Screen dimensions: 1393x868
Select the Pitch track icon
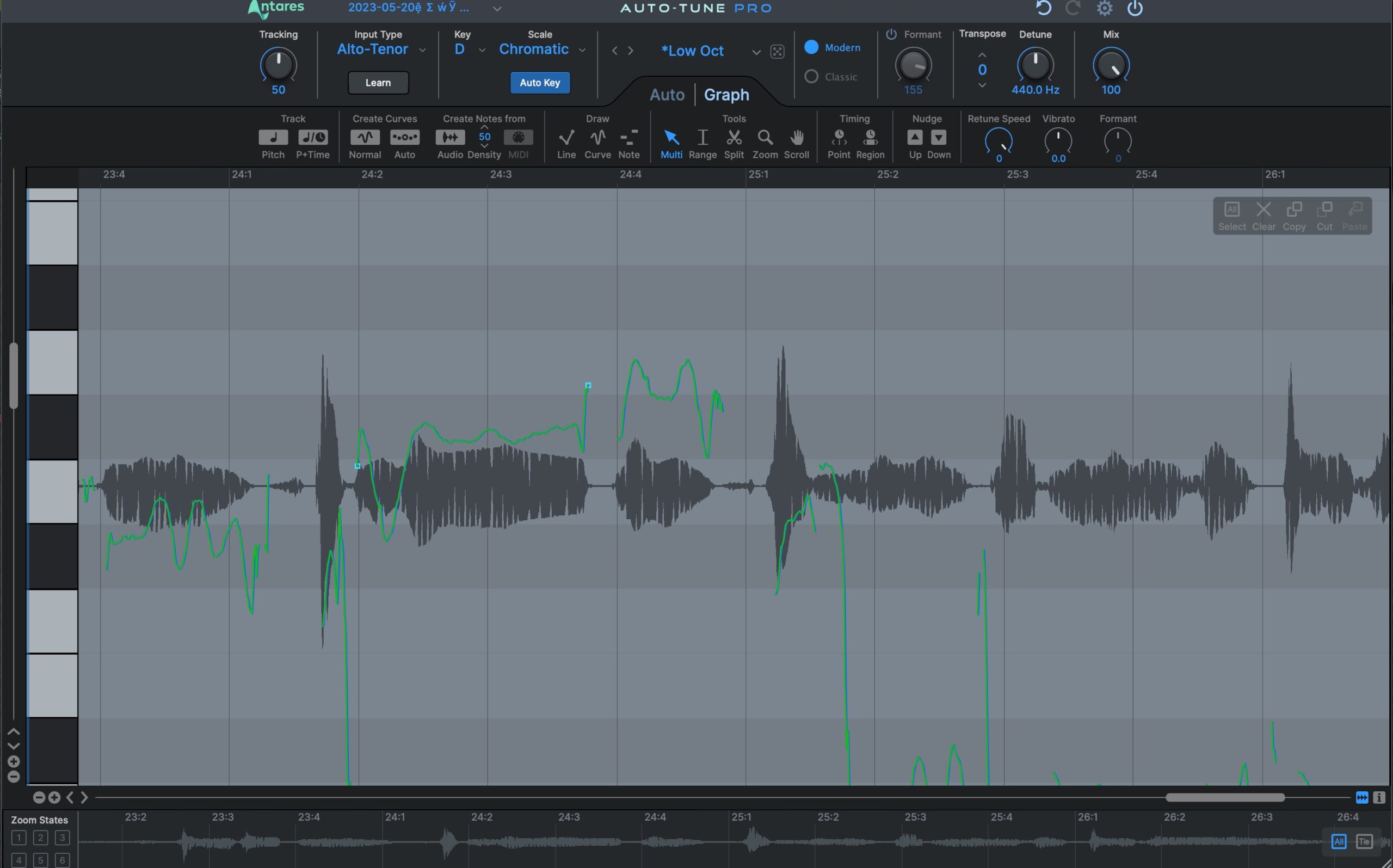click(273, 138)
